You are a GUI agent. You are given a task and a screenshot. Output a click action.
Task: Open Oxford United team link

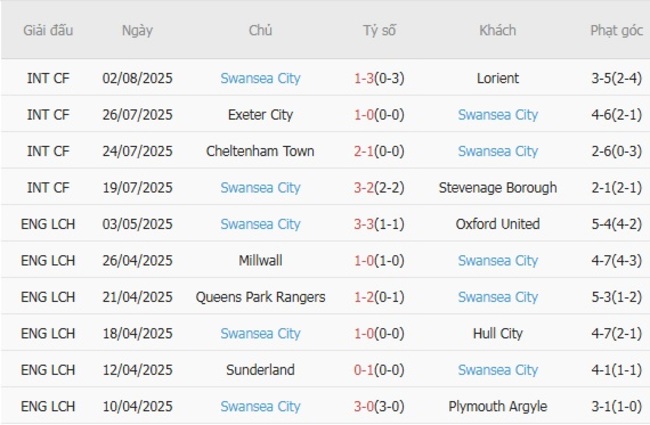point(497,224)
